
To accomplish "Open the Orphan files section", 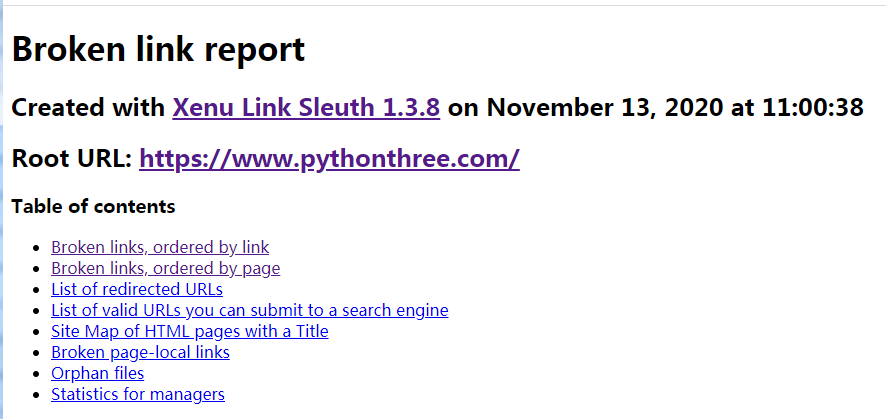I will coord(97,373).
